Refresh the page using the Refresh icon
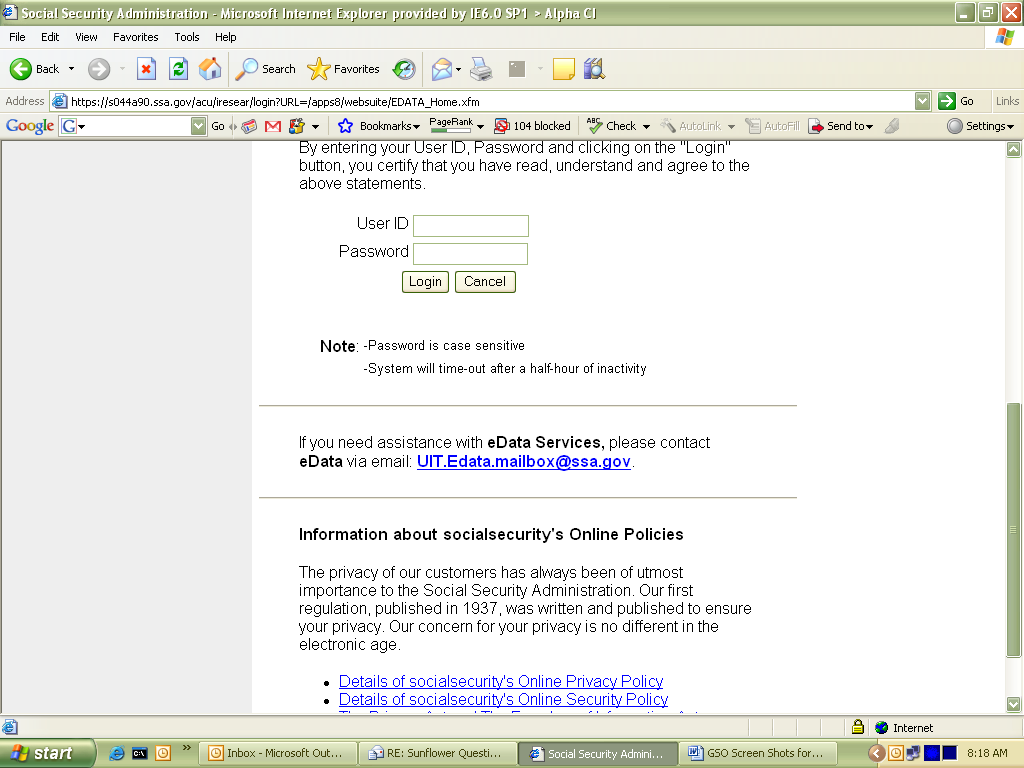Image resolution: width=1024 pixels, height=768 pixels. click(178, 69)
